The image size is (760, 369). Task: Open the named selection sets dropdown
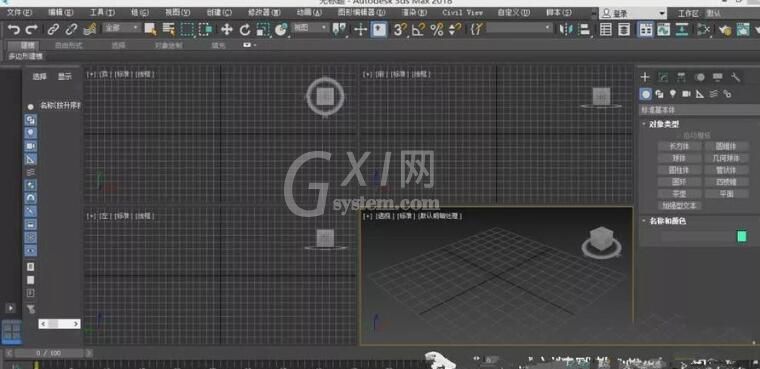(x=520, y=28)
